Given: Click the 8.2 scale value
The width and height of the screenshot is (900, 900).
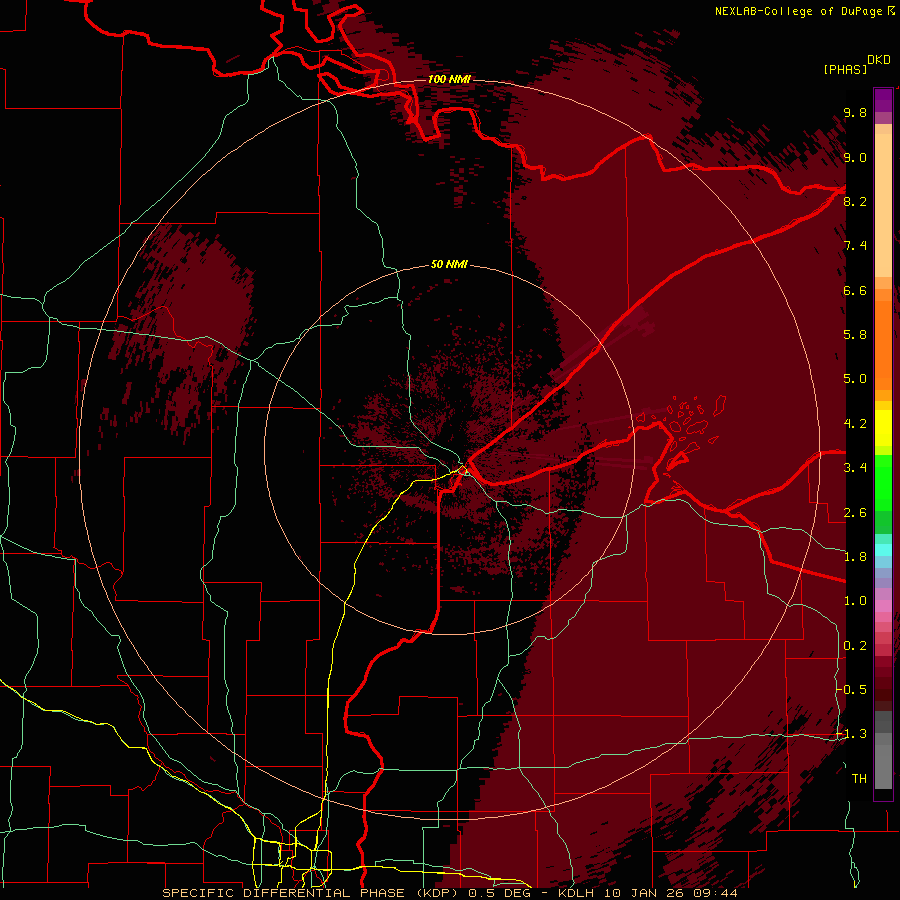Looking at the screenshot, I should pos(855,201).
